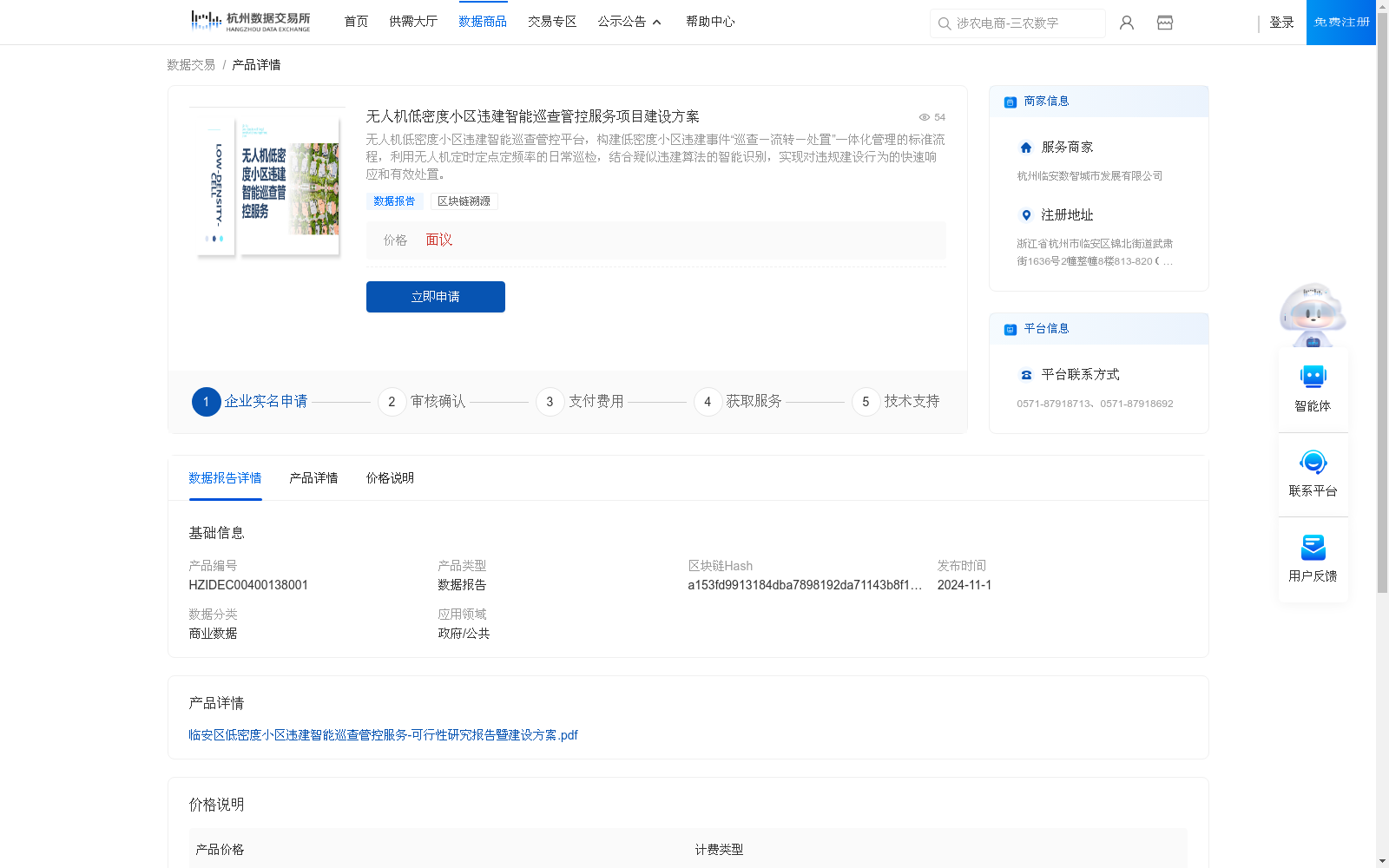Switch to the 数据报告详情 tab
Screen dimensions: 1389x868
[225, 478]
